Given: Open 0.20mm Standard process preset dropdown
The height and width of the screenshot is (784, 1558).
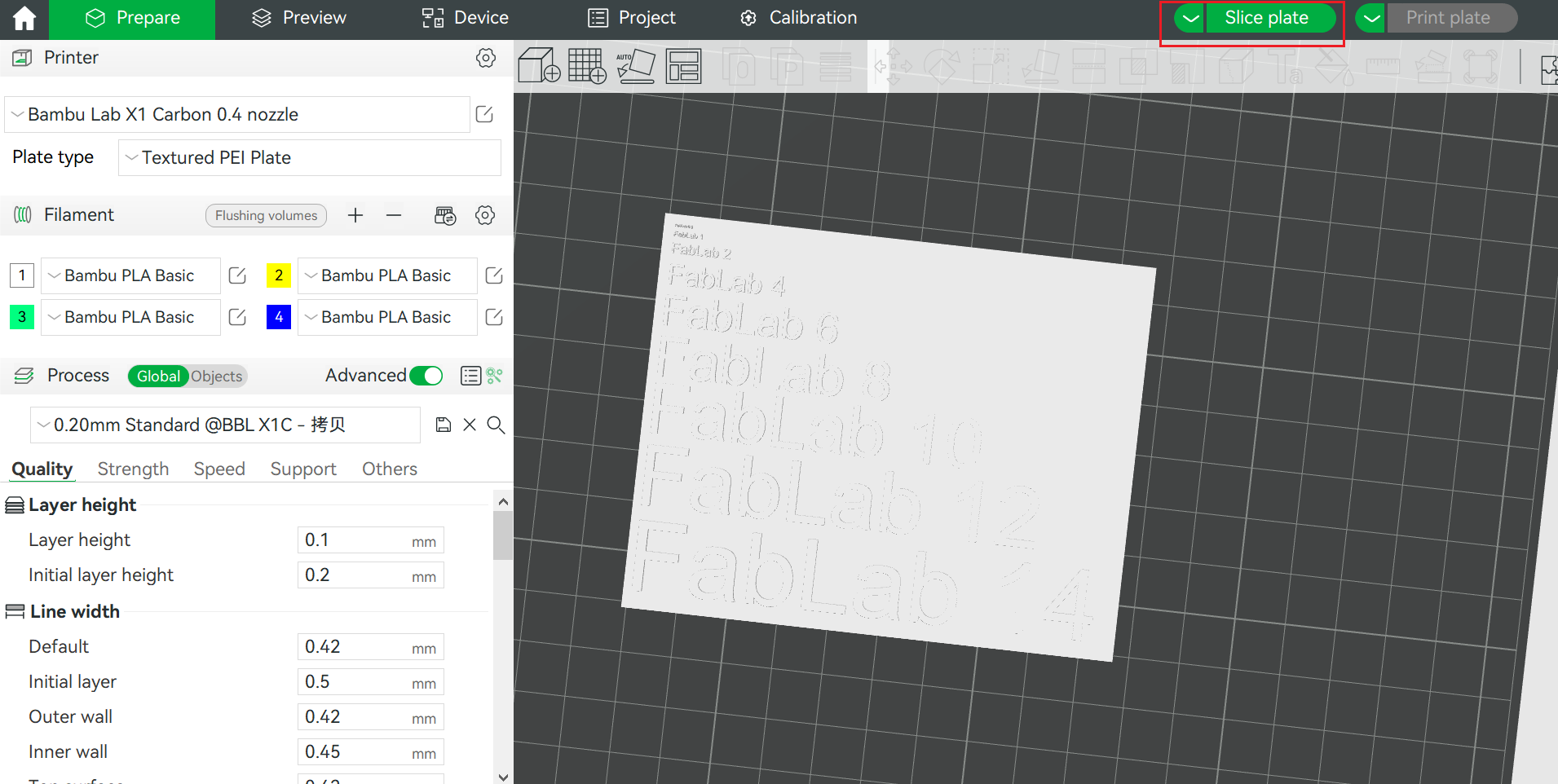Looking at the screenshot, I should coord(225,425).
